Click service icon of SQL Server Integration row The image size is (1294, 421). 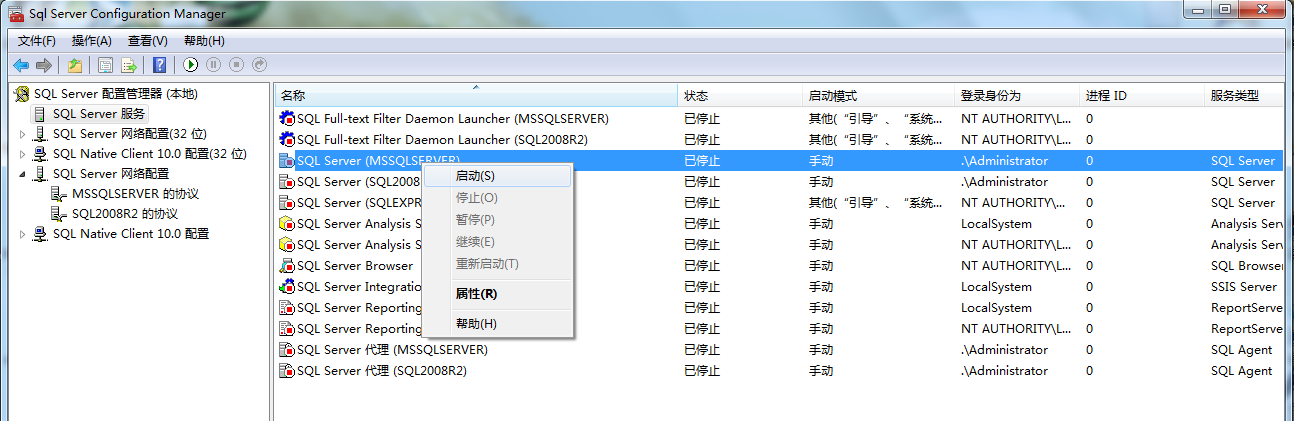(x=287, y=287)
